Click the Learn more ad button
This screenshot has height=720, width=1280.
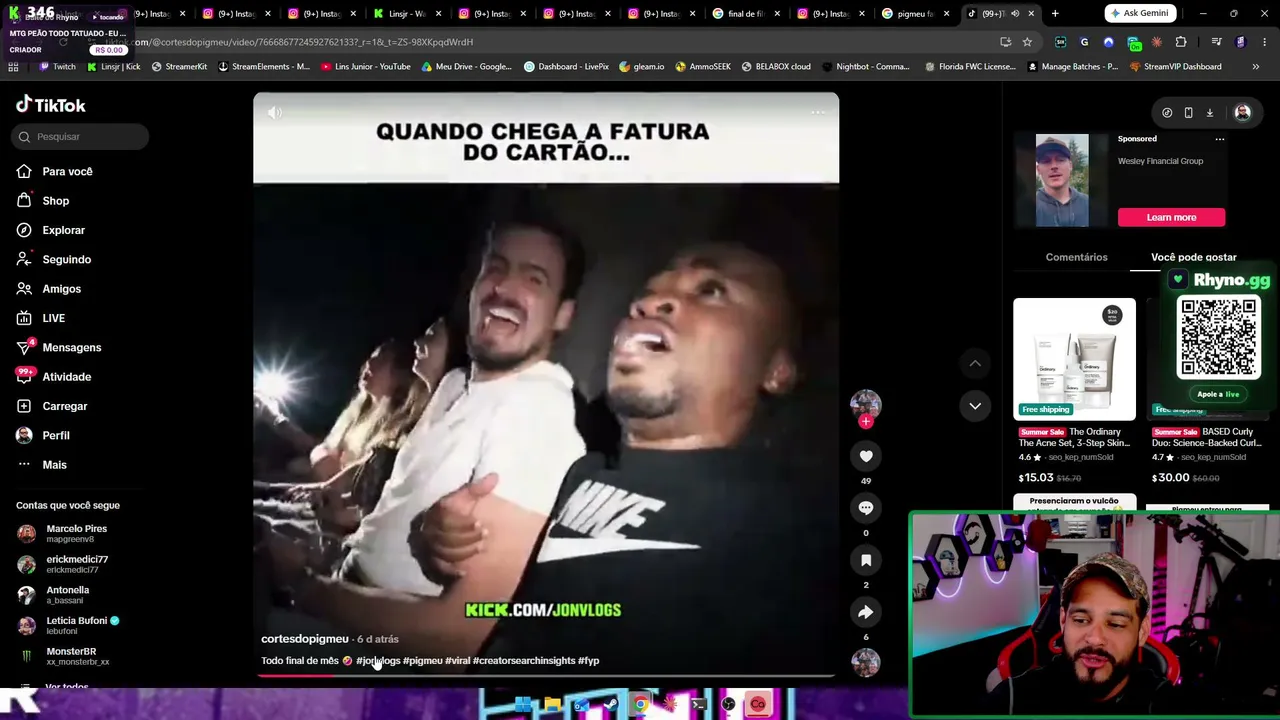[x=1171, y=217]
